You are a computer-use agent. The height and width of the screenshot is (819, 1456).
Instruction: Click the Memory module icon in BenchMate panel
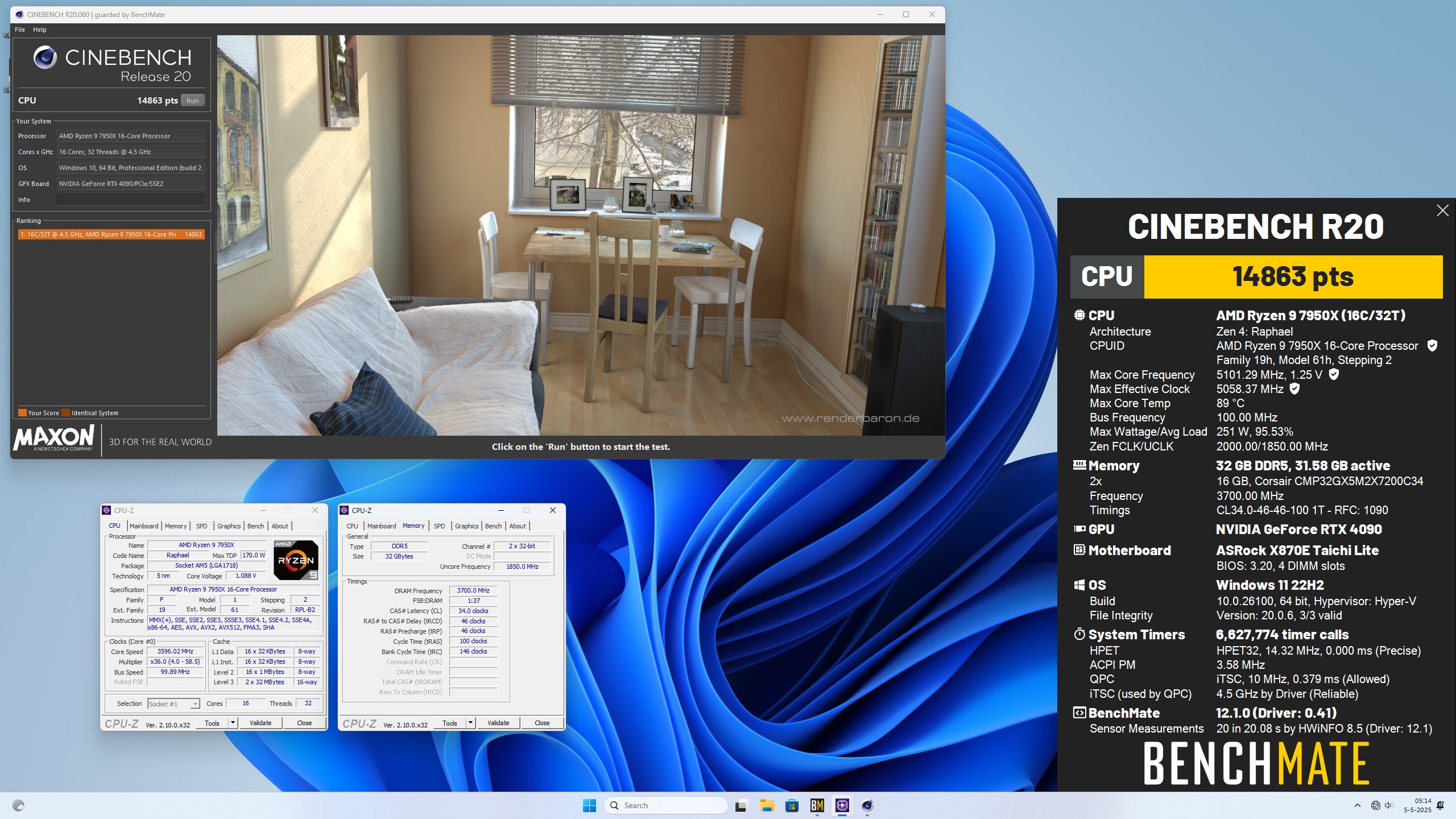(x=1079, y=465)
